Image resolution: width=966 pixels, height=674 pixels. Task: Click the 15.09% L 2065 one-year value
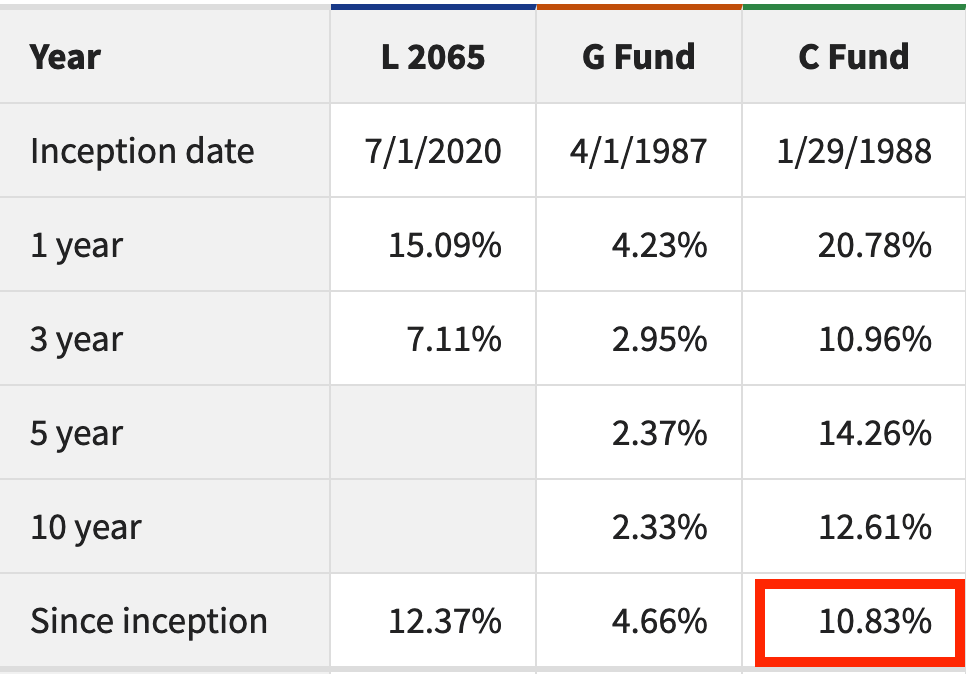(x=445, y=245)
